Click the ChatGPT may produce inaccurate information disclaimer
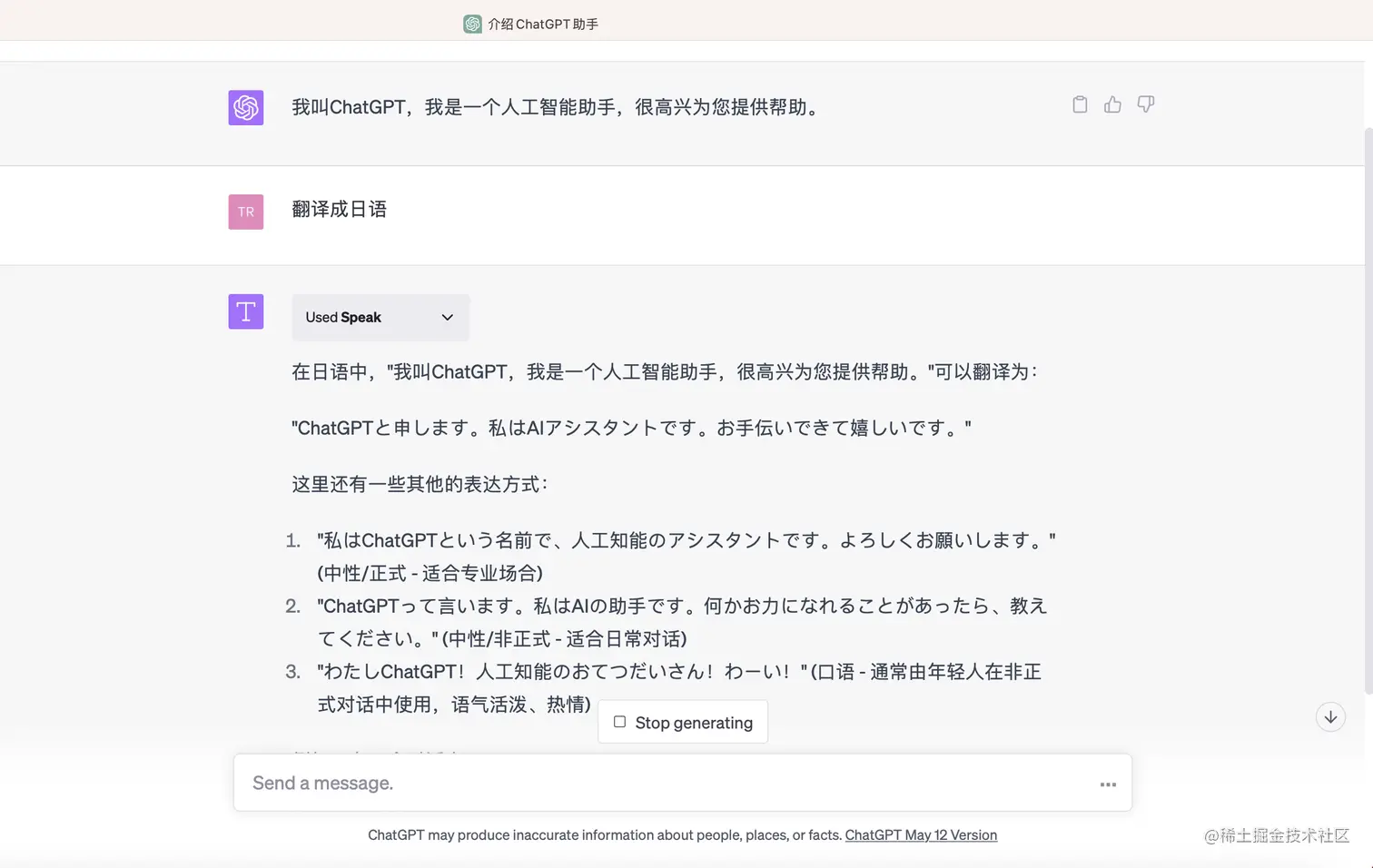The width and height of the screenshot is (1373, 868). (605, 835)
